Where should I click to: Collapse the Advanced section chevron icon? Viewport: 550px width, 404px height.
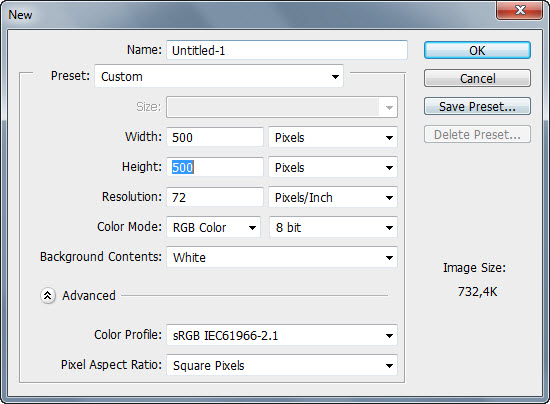[48, 296]
